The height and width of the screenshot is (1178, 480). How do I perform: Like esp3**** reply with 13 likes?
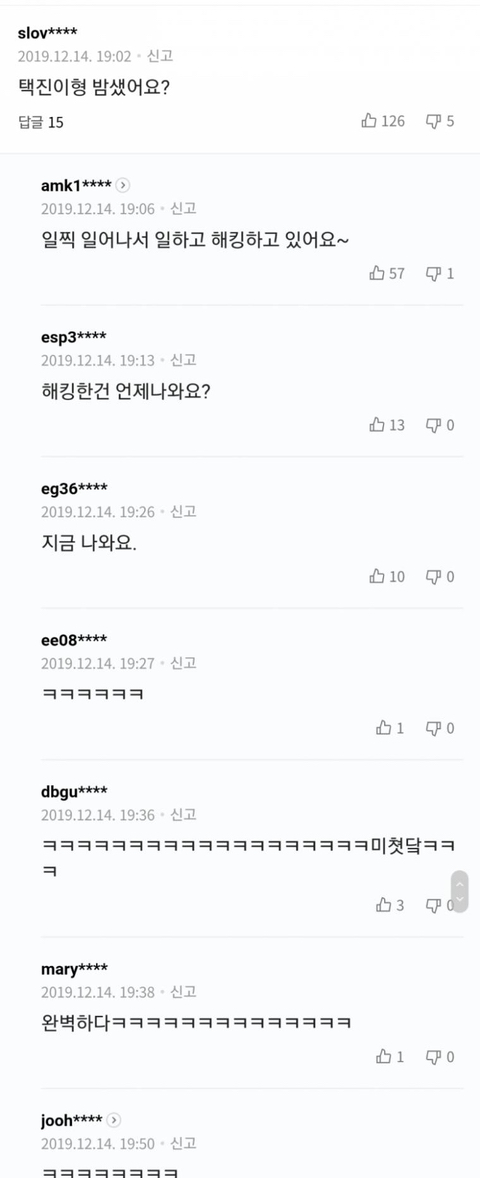click(387, 425)
